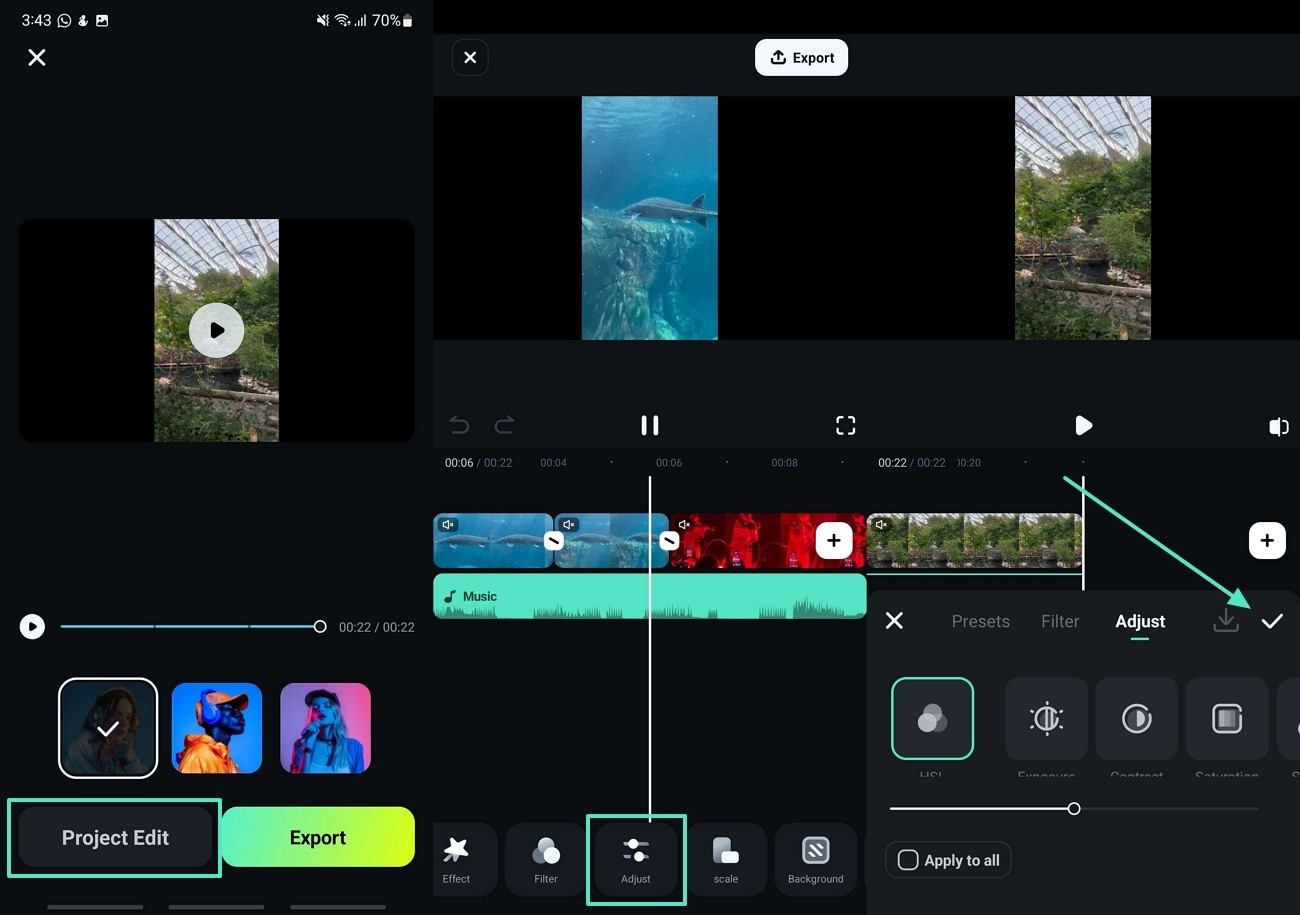Enter fullscreen preview mode

(846, 425)
